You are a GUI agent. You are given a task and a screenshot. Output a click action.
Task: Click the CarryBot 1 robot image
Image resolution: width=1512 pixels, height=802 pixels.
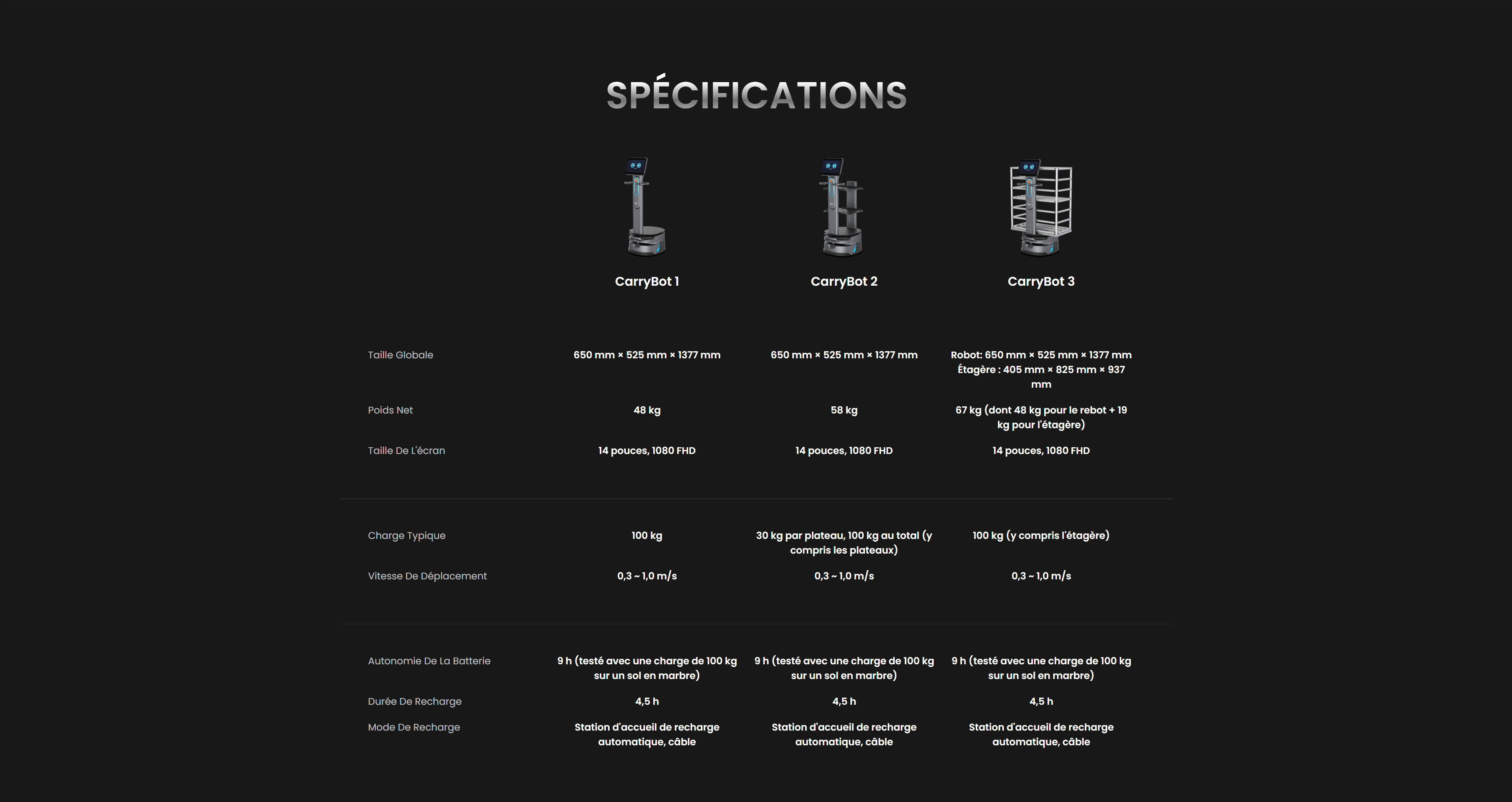[x=646, y=207]
